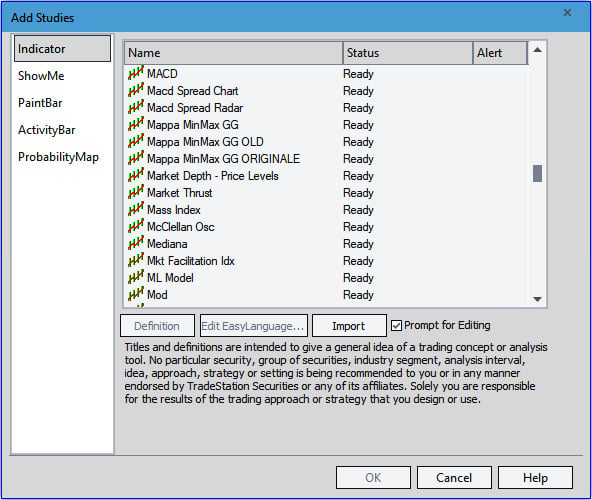Click the vertical scrollbar thumb

click(537, 173)
